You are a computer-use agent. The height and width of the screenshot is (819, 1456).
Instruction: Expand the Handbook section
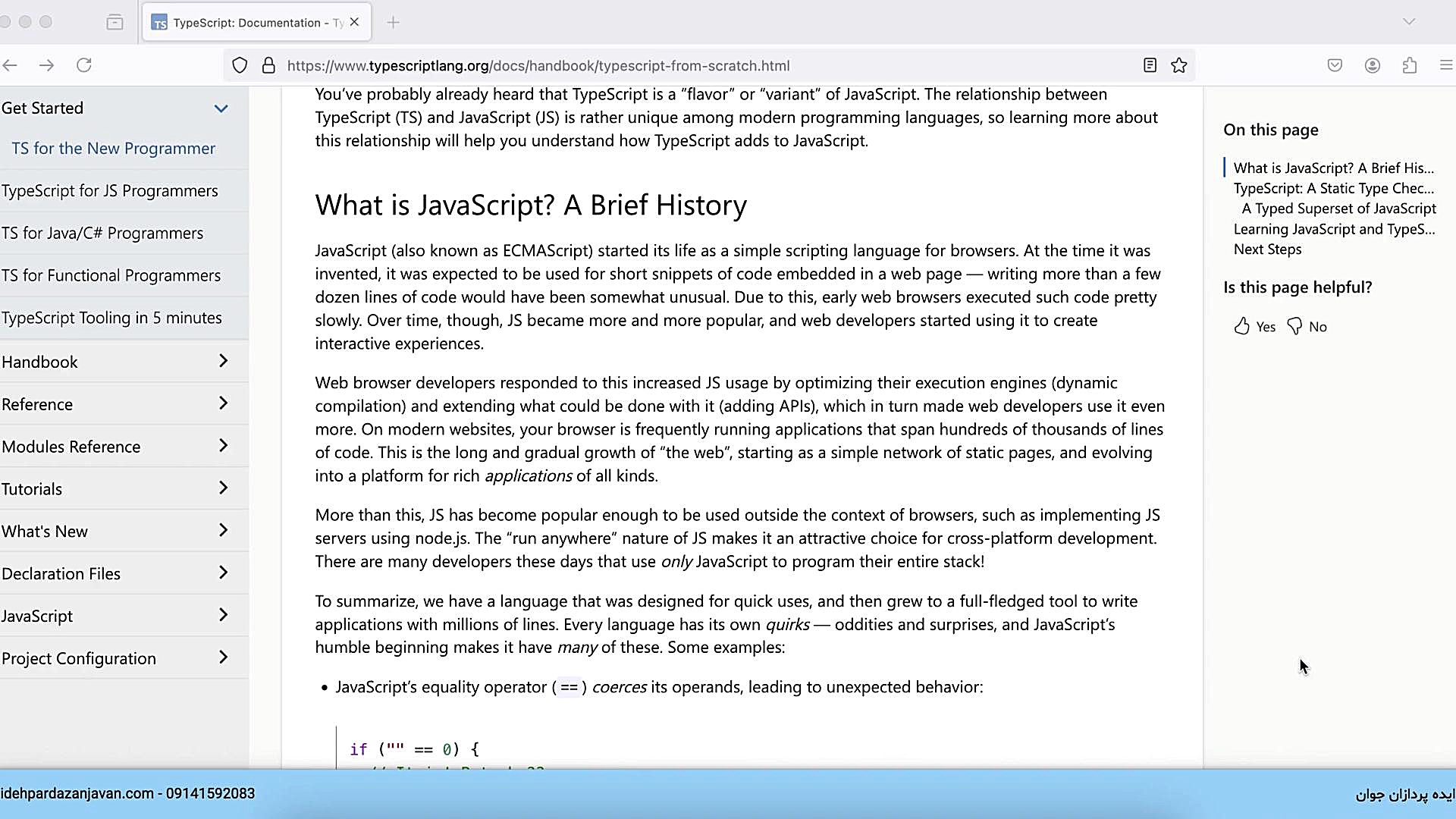[x=124, y=362]
